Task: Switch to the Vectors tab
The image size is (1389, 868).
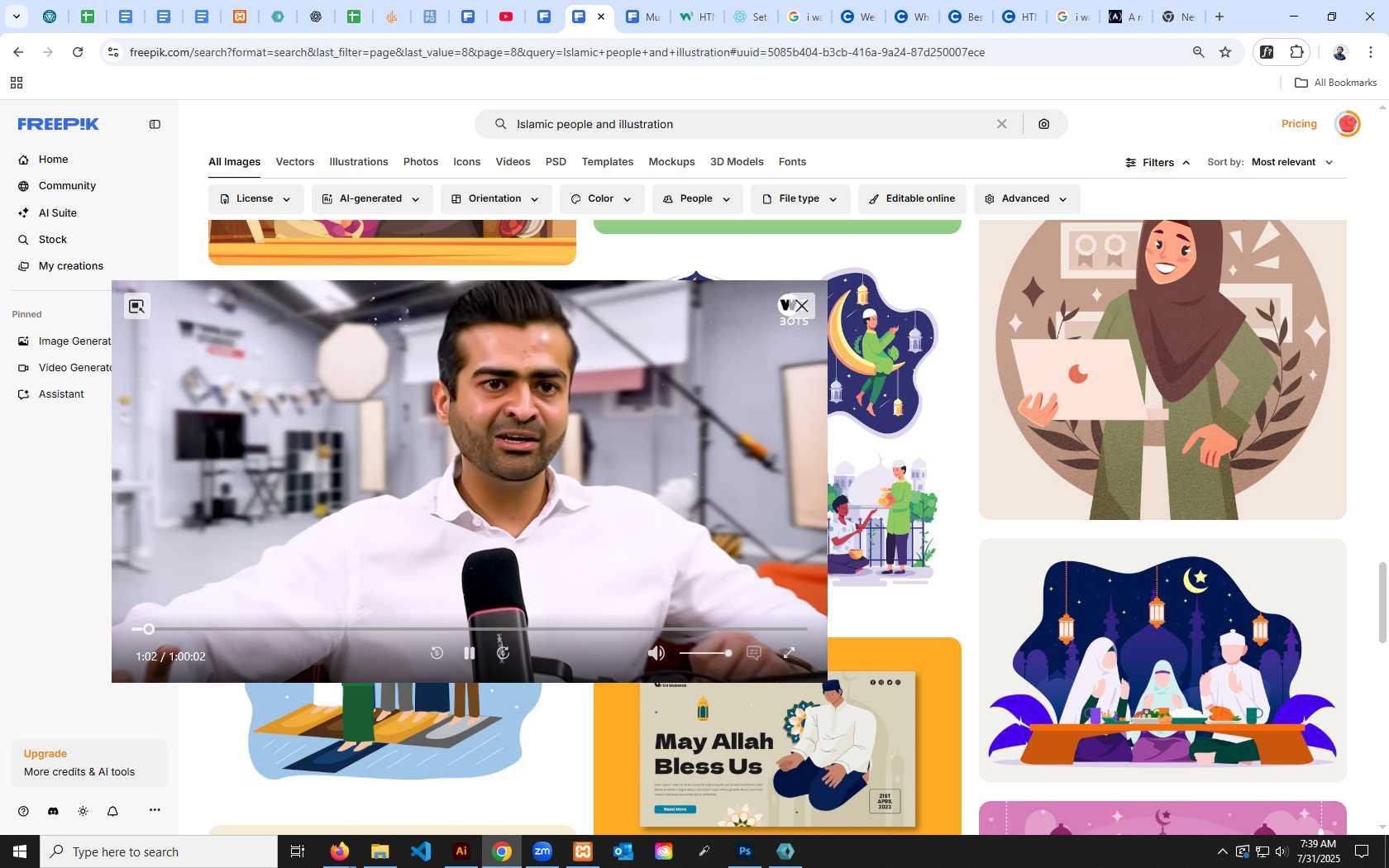Action: pyautogui.click(x=295, y=162)
